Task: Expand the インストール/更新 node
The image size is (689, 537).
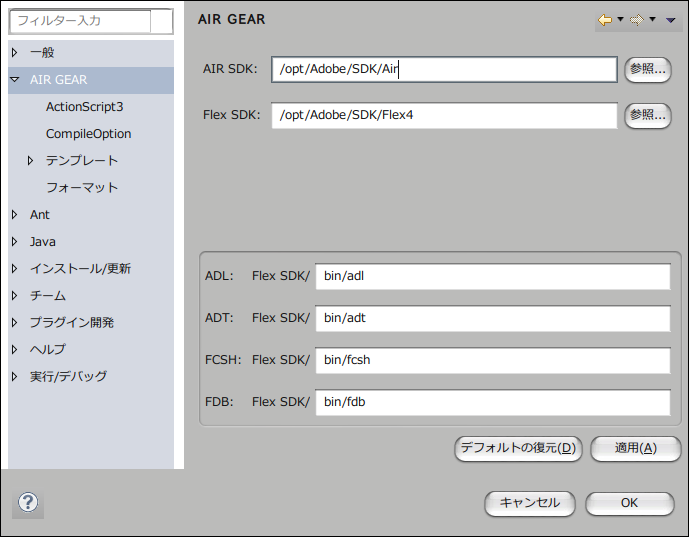Action: (15, 268)
